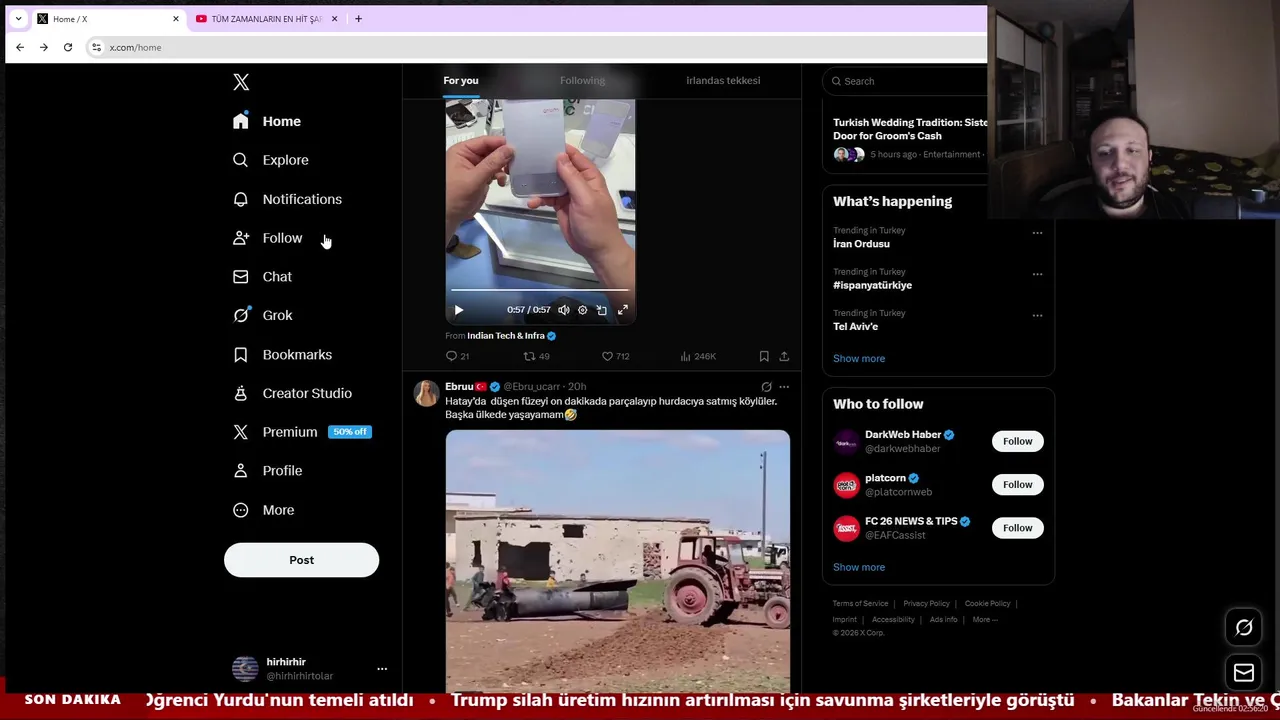Open view analytics showing 246K
The image size is (1280, 720).
pos(698,356)
